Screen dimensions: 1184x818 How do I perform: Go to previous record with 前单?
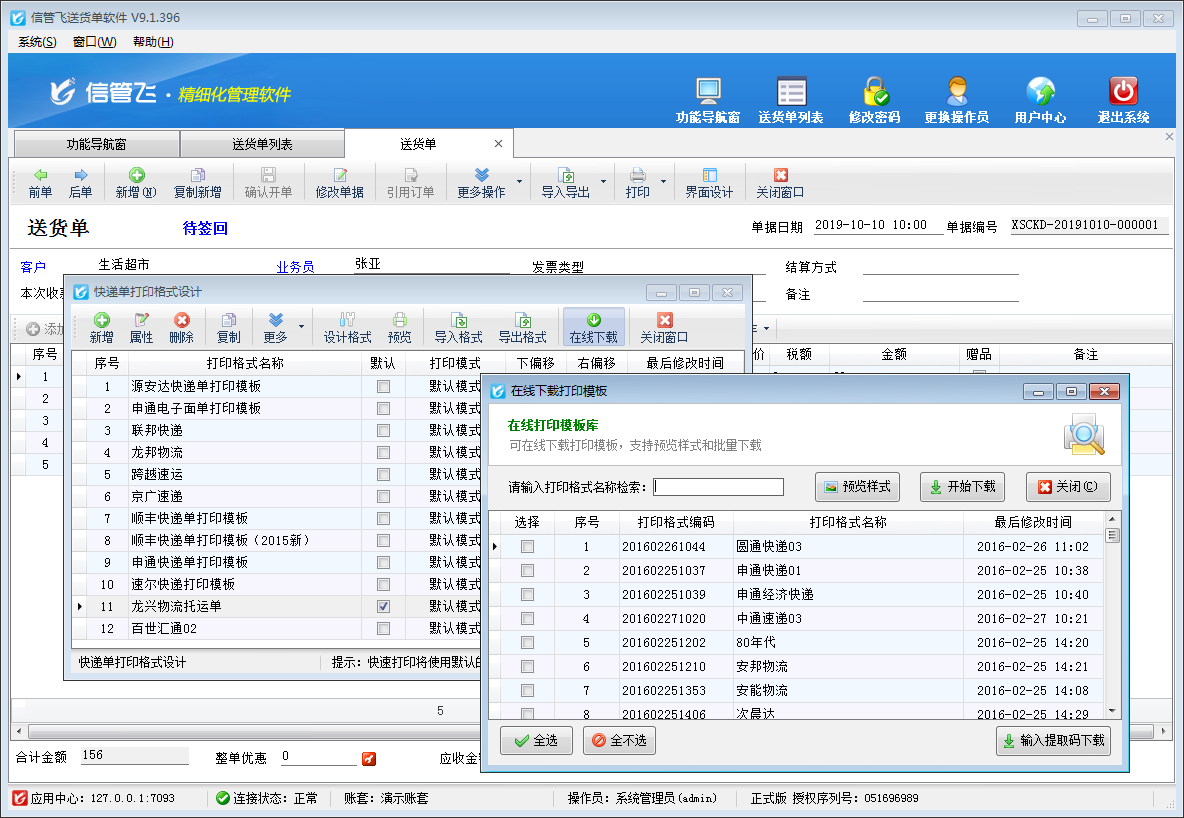click(40, 183)
